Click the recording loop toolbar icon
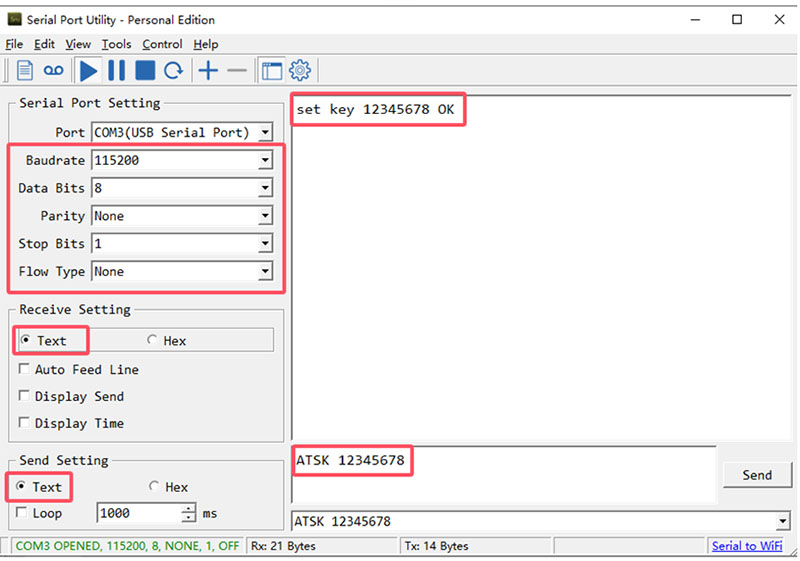Screen dimensions: 800x561 coord(53,70)
